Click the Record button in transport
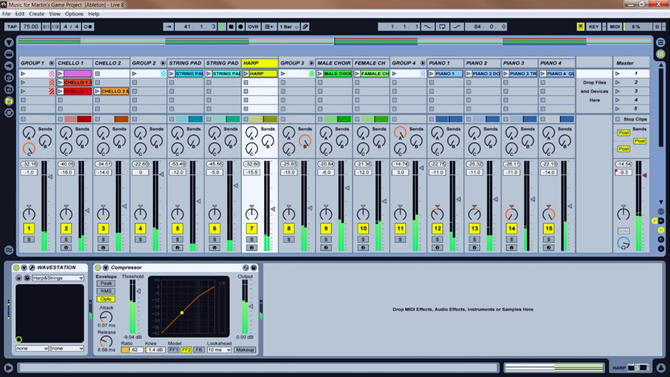 click(x=240, y=27)
